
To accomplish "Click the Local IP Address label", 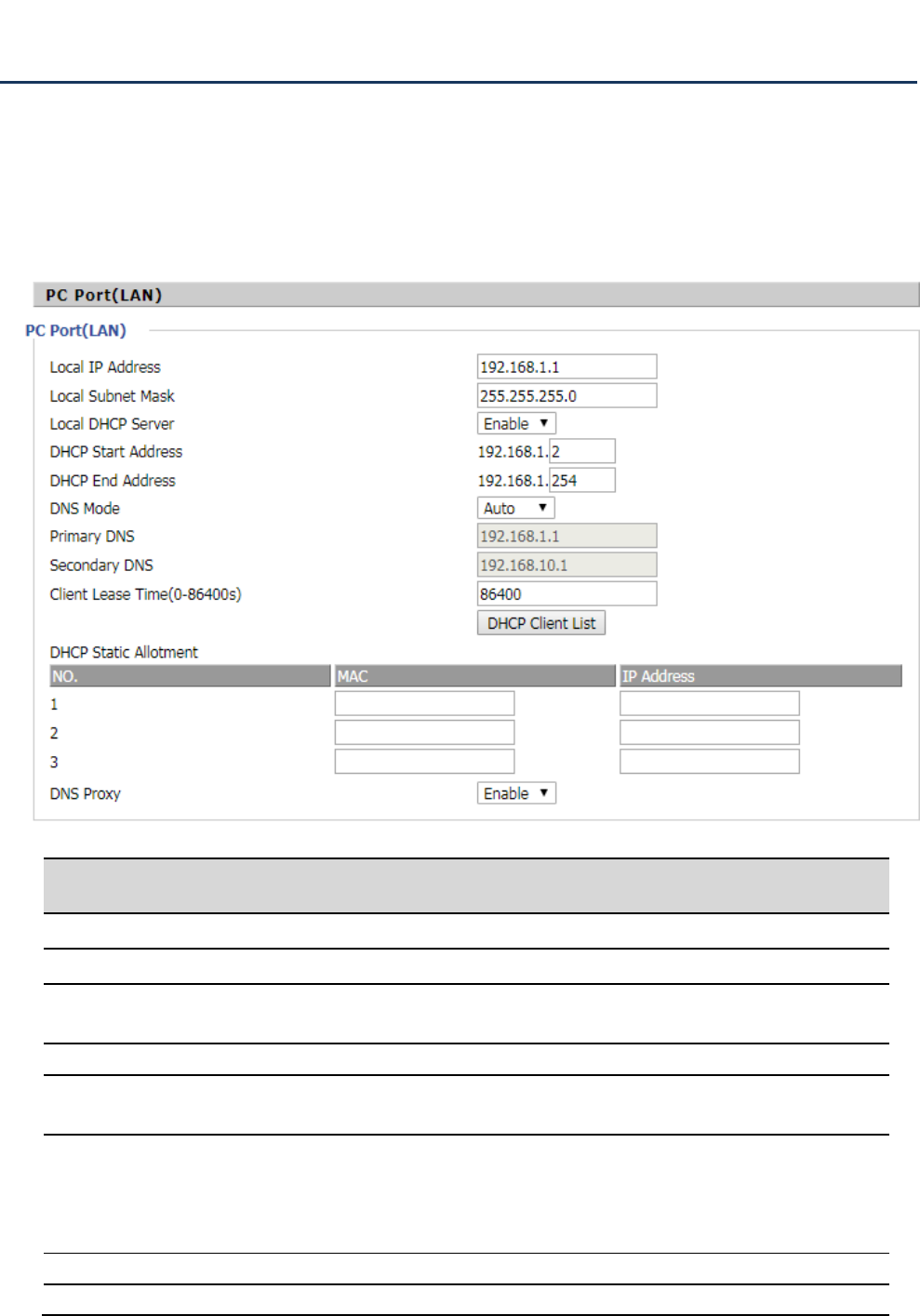I will click(105, 366).
